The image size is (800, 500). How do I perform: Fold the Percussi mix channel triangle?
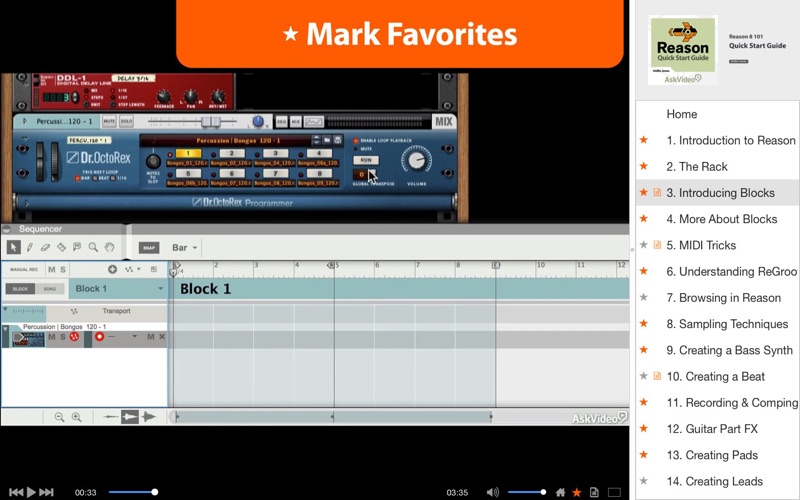pos(24,121)
